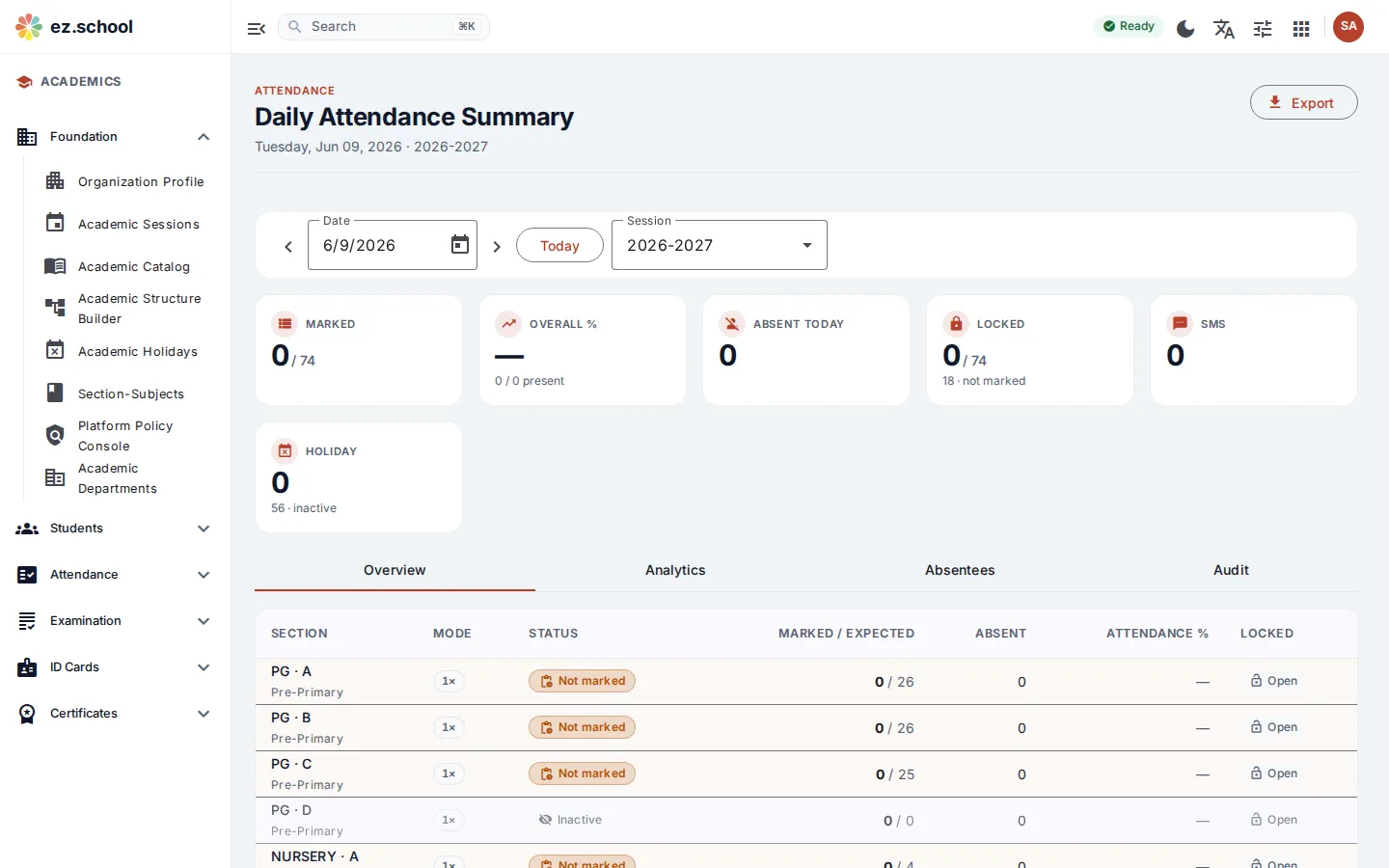Switch to the Absentees tab
Viewport: 1389px width, 868px height.
pyautogui.click(x=960, y=570)
